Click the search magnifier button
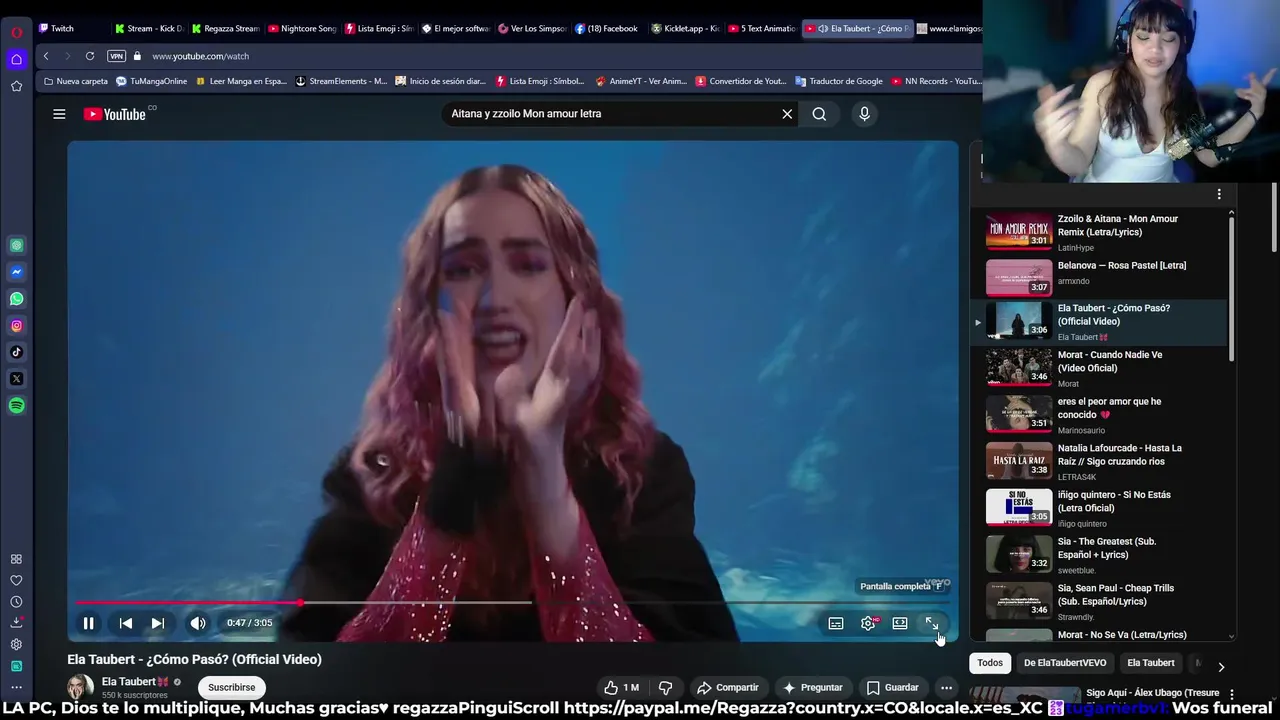 coord(819,114)
